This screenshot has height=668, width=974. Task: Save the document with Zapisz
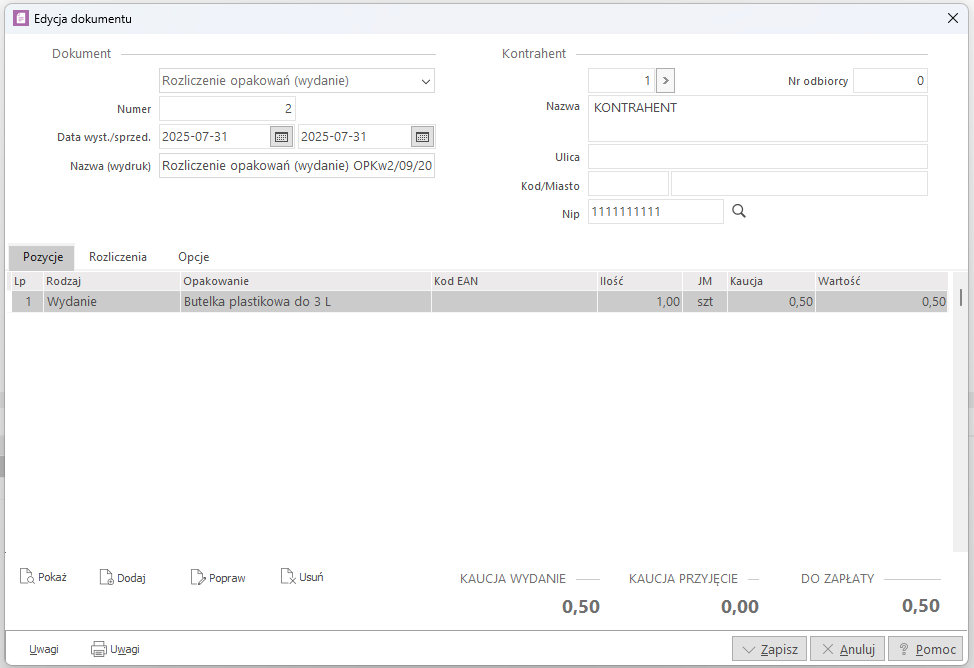[x=768, y=649]
